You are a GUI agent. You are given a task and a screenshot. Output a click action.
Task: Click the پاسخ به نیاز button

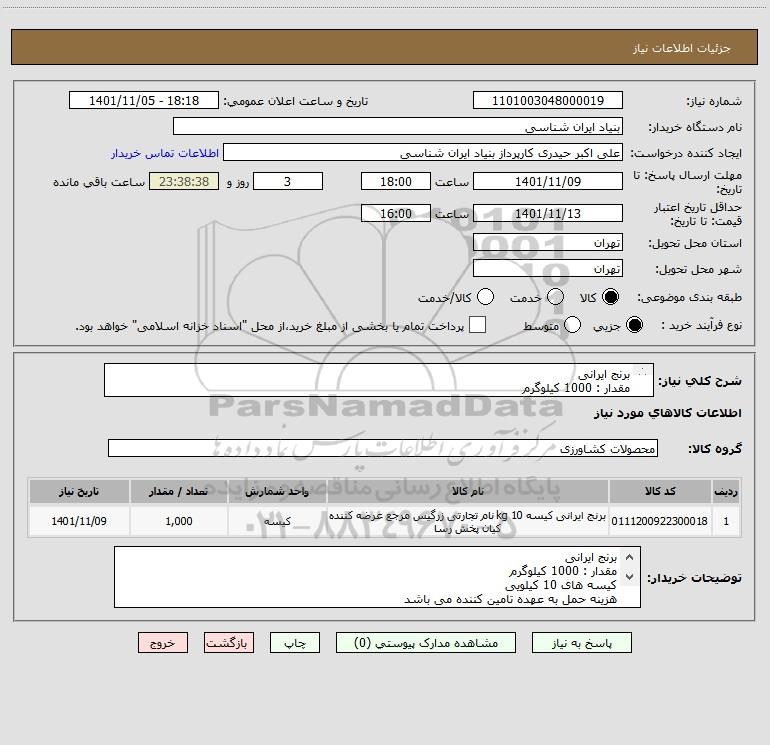[582, 643]
